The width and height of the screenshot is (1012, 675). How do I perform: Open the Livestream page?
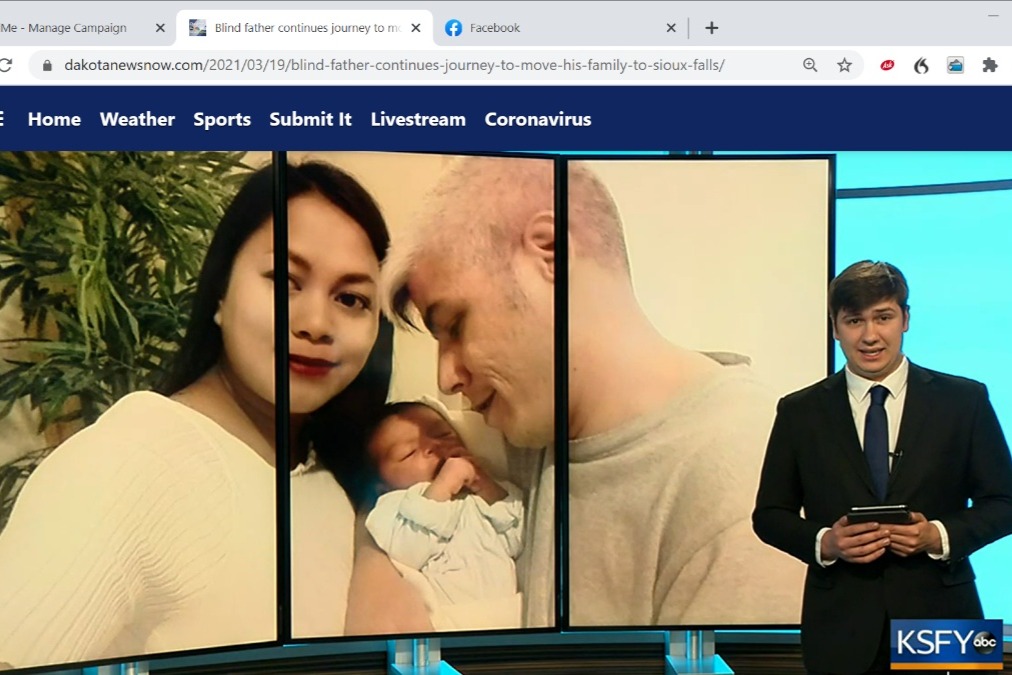tap(418, 119)
